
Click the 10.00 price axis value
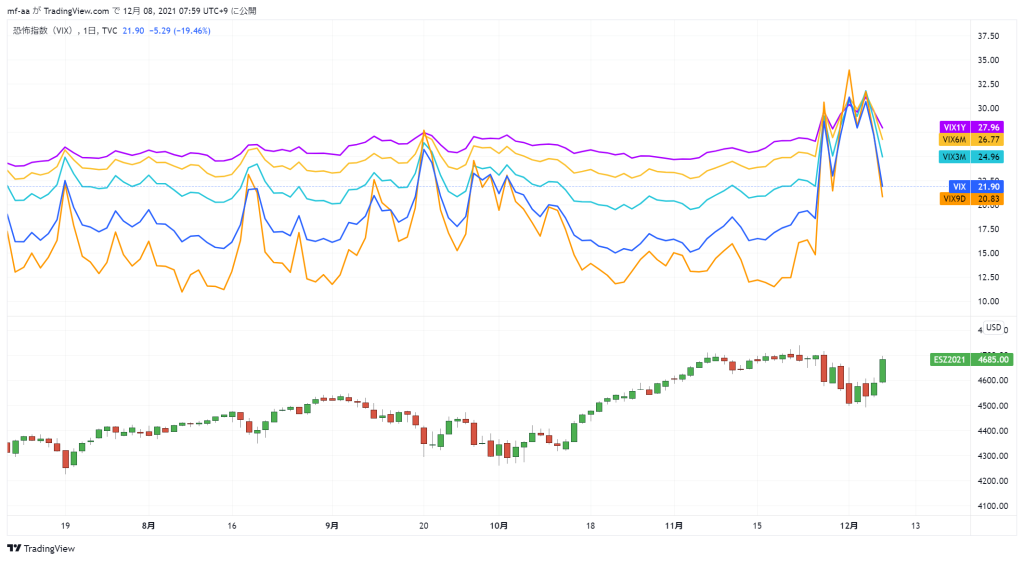click(x=988, y=302)
